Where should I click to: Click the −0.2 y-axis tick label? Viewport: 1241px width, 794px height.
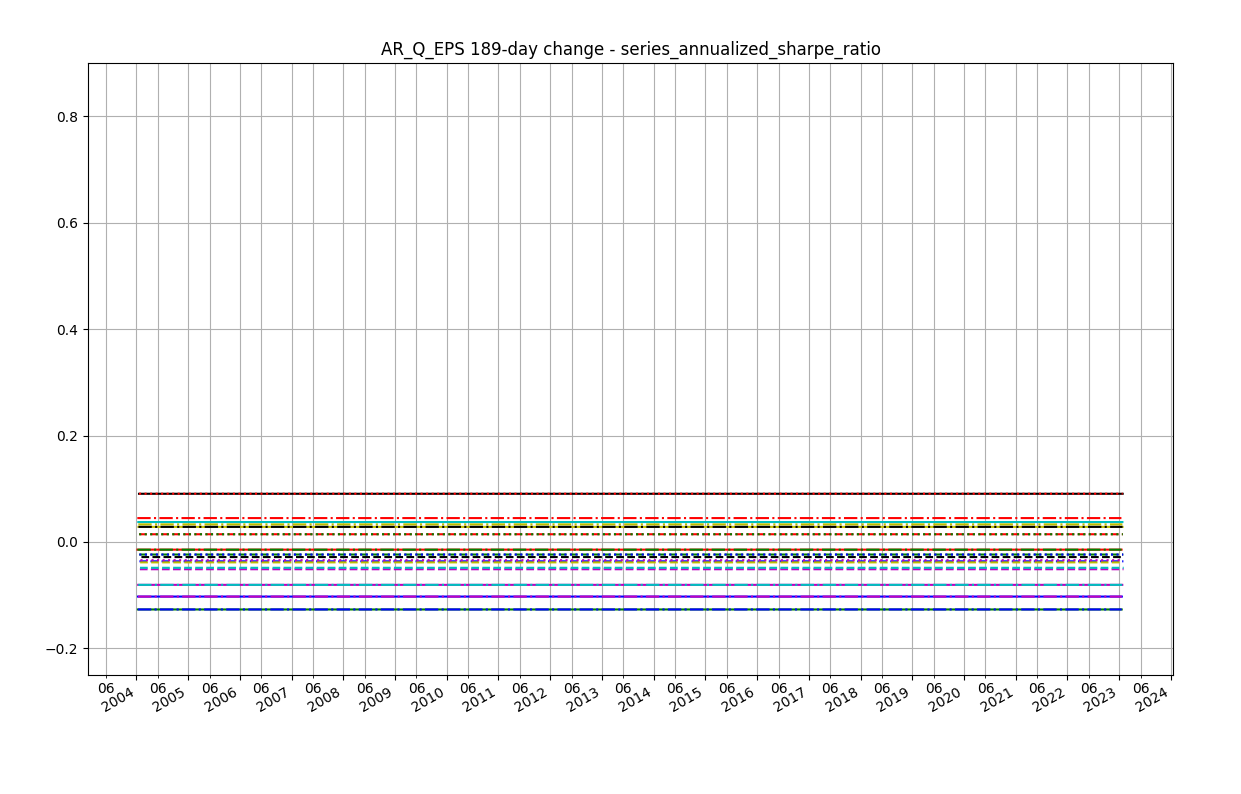63,649
